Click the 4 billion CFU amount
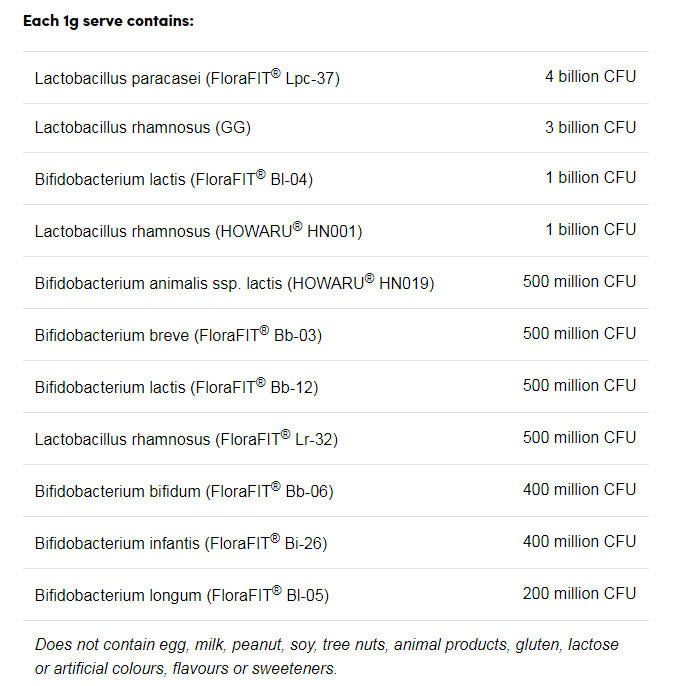 (x=590, y=76)
